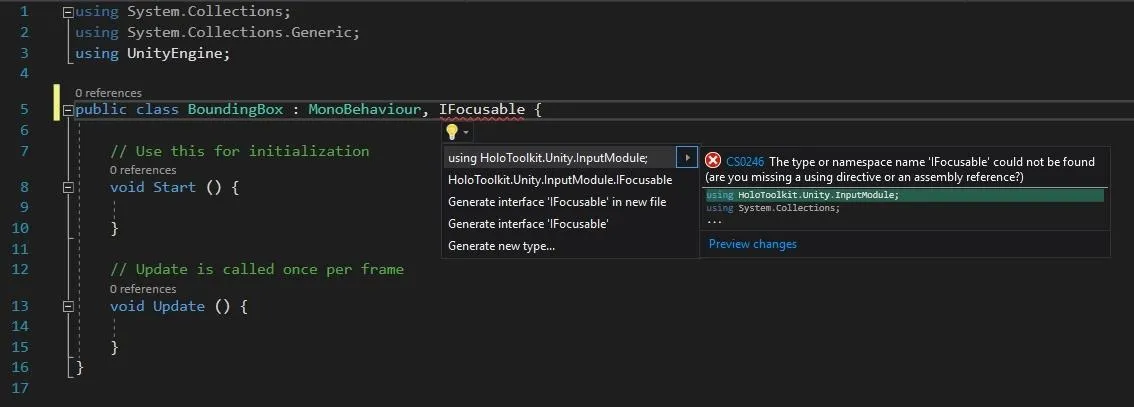Click the highlighted using HoloToolkit preview line
The image size is (1134, 407).
coord(905,195)
